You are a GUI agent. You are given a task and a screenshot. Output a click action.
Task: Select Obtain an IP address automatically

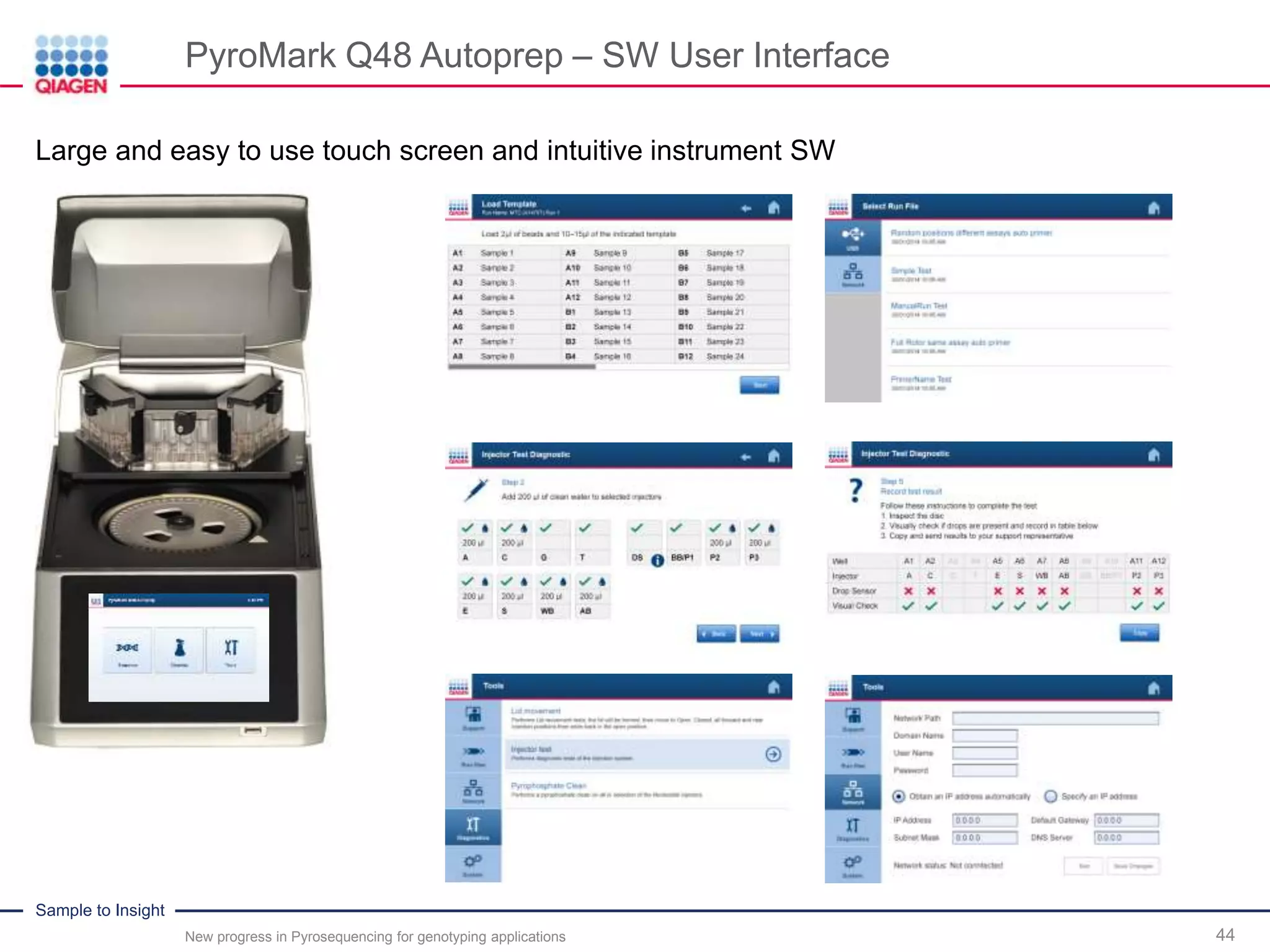898,796
